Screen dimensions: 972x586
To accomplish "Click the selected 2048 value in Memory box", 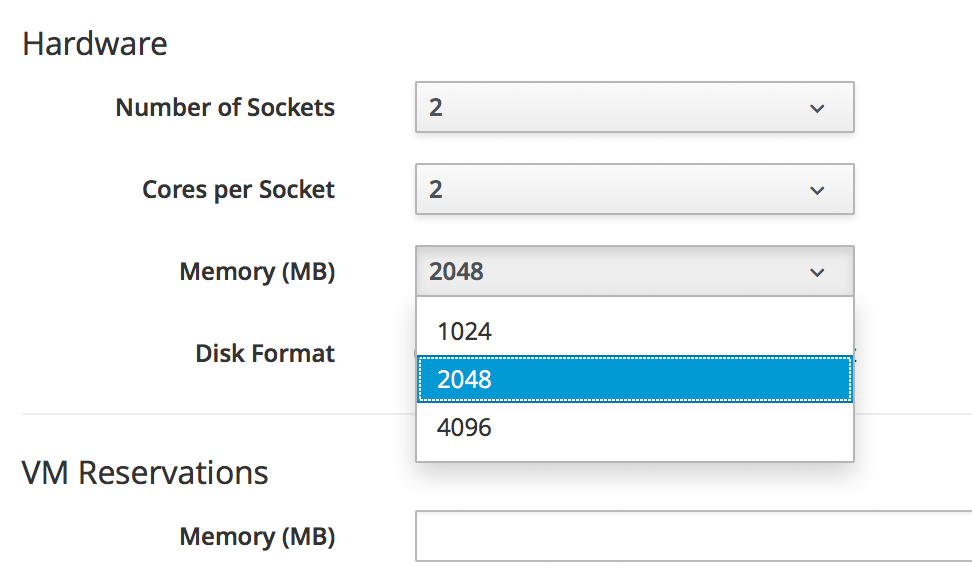I will 456,272.
